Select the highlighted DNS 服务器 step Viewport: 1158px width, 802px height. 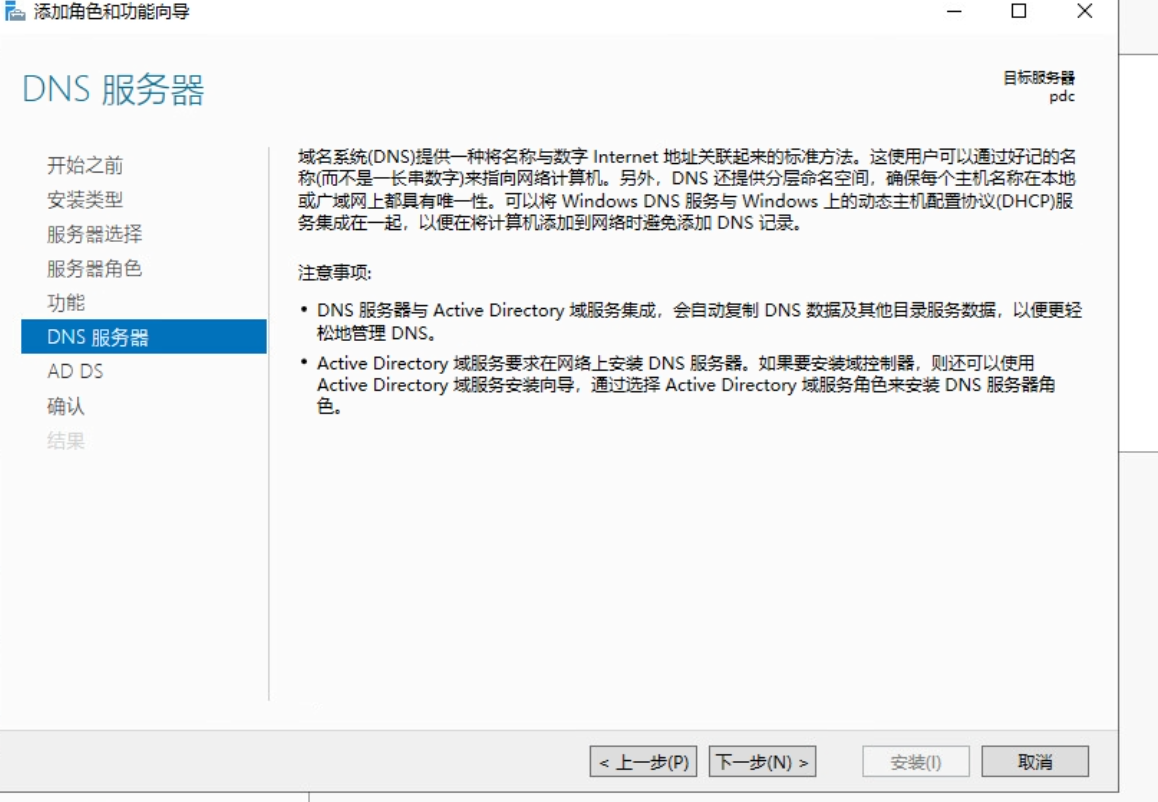pos(144,337)
